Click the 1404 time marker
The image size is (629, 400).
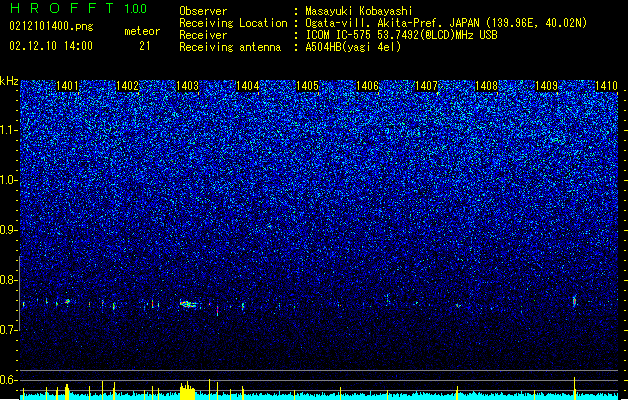pos(248,86)
